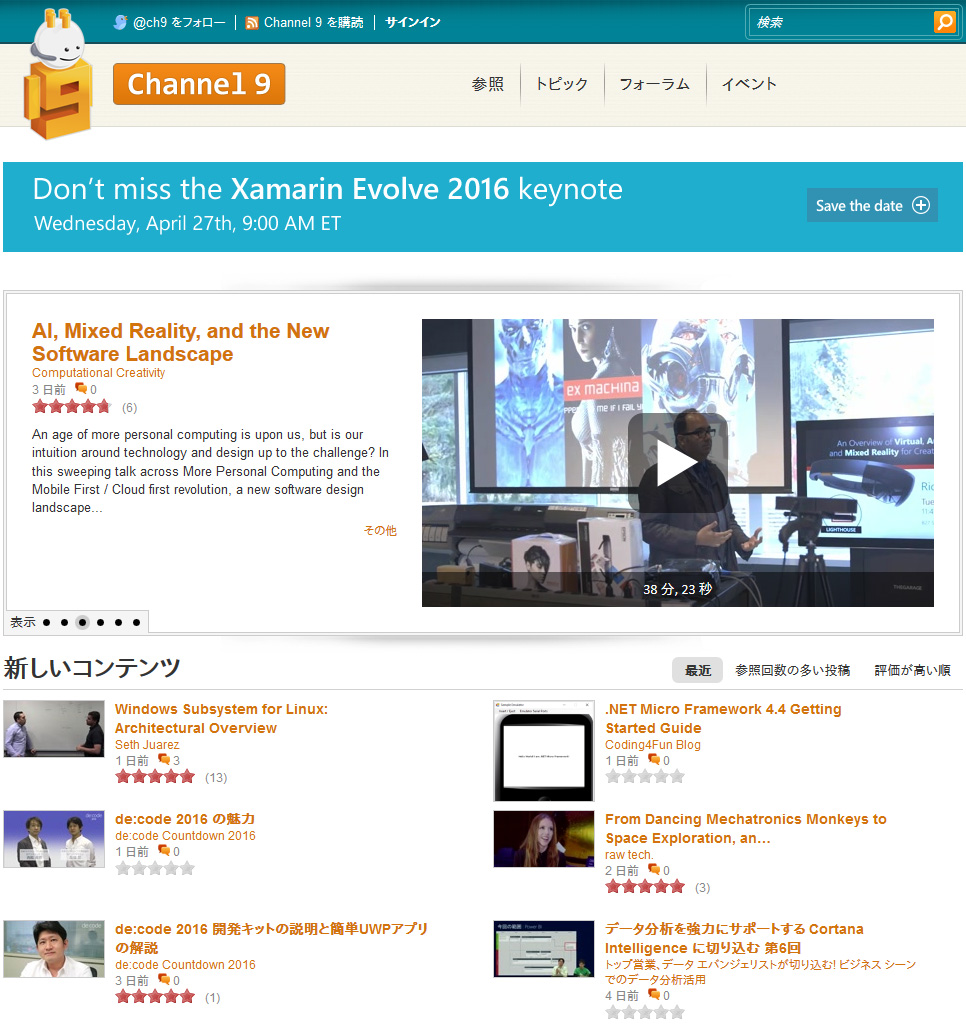
Task: Open .NET Micro Framework 4.4 Getting Started Guide
Action: coord(723,719)
